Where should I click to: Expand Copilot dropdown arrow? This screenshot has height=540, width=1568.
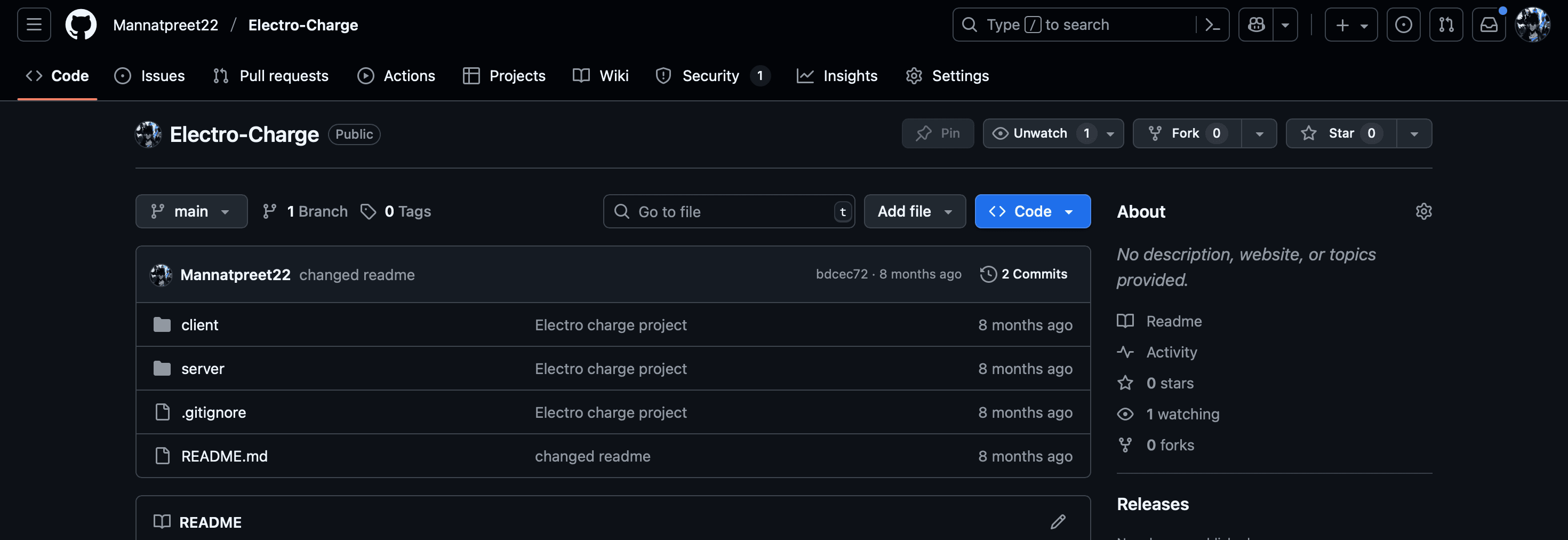click(1285, 25)
